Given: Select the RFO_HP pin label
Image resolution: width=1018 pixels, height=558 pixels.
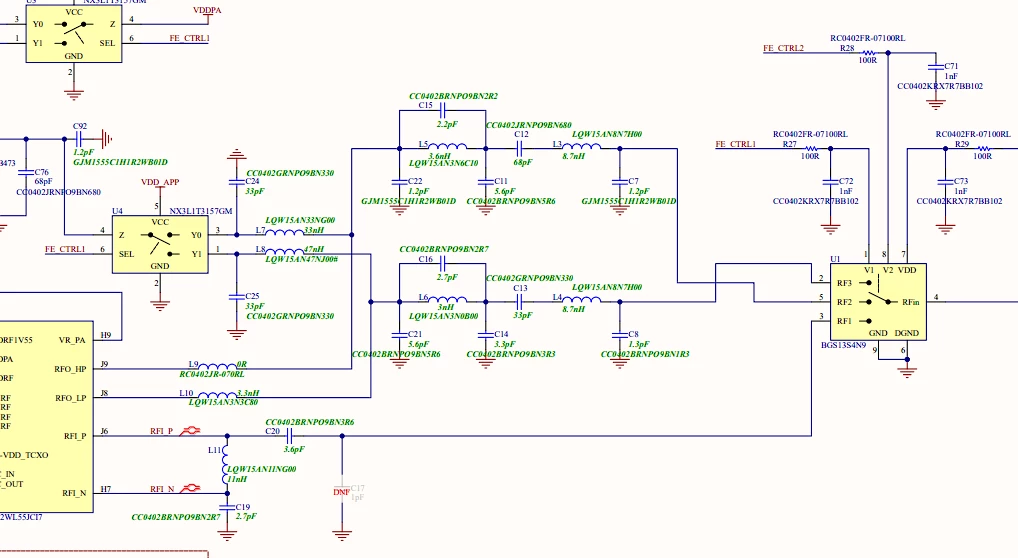Looking at the screenshot, I should (x=70, y=369).
